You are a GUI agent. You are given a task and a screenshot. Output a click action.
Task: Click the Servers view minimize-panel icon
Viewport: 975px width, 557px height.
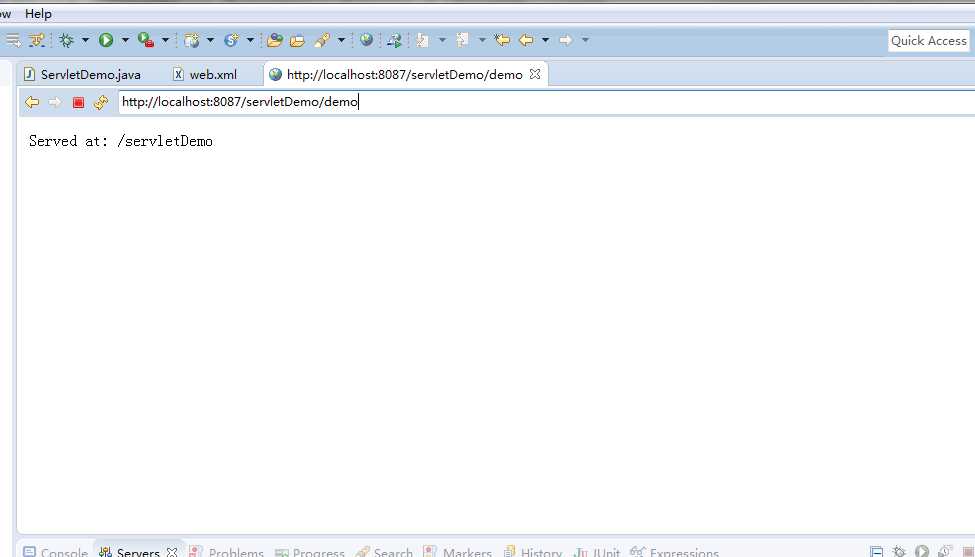[x=876, y=551]
